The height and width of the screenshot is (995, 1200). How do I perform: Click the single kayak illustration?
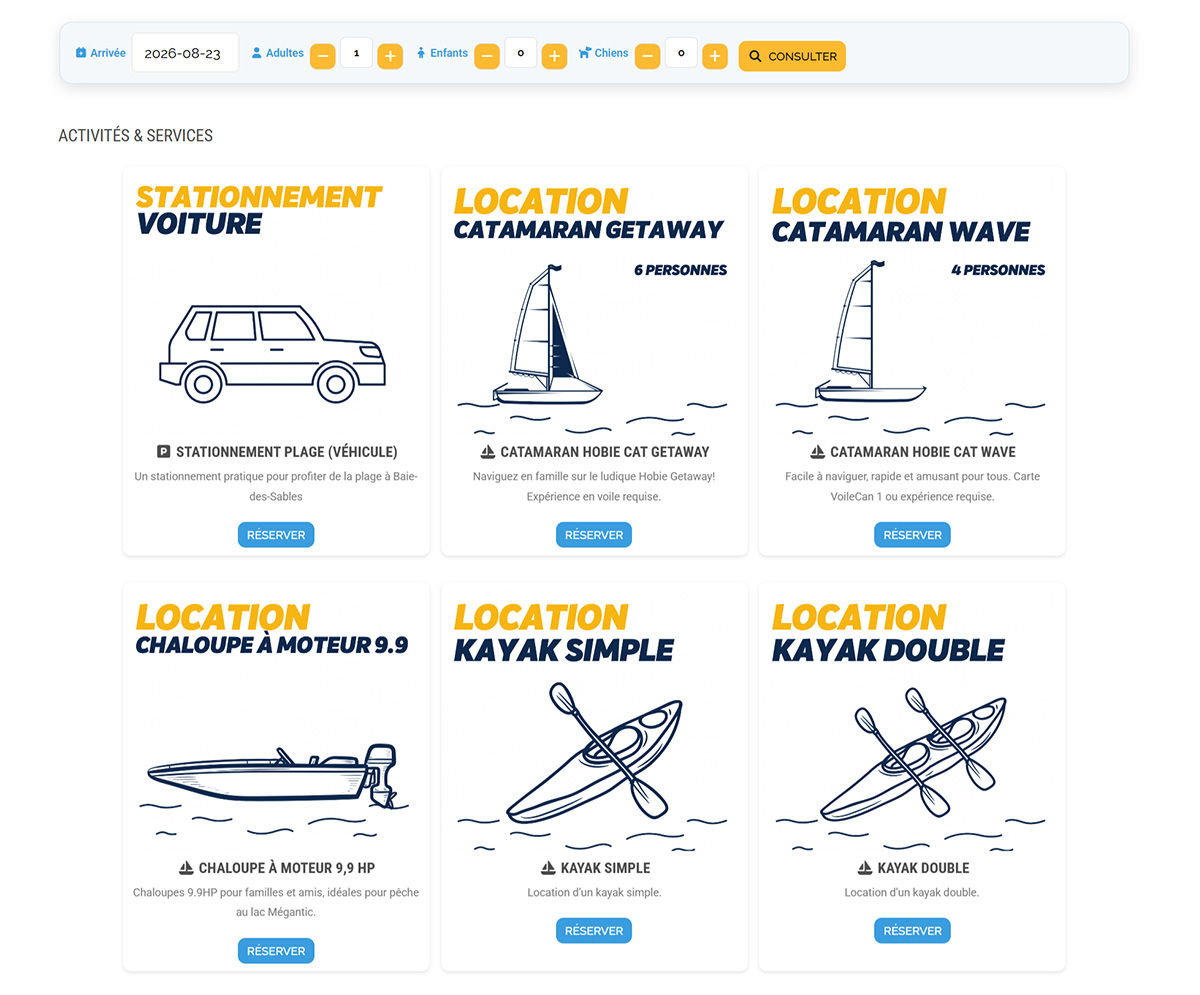pos(594,760)
